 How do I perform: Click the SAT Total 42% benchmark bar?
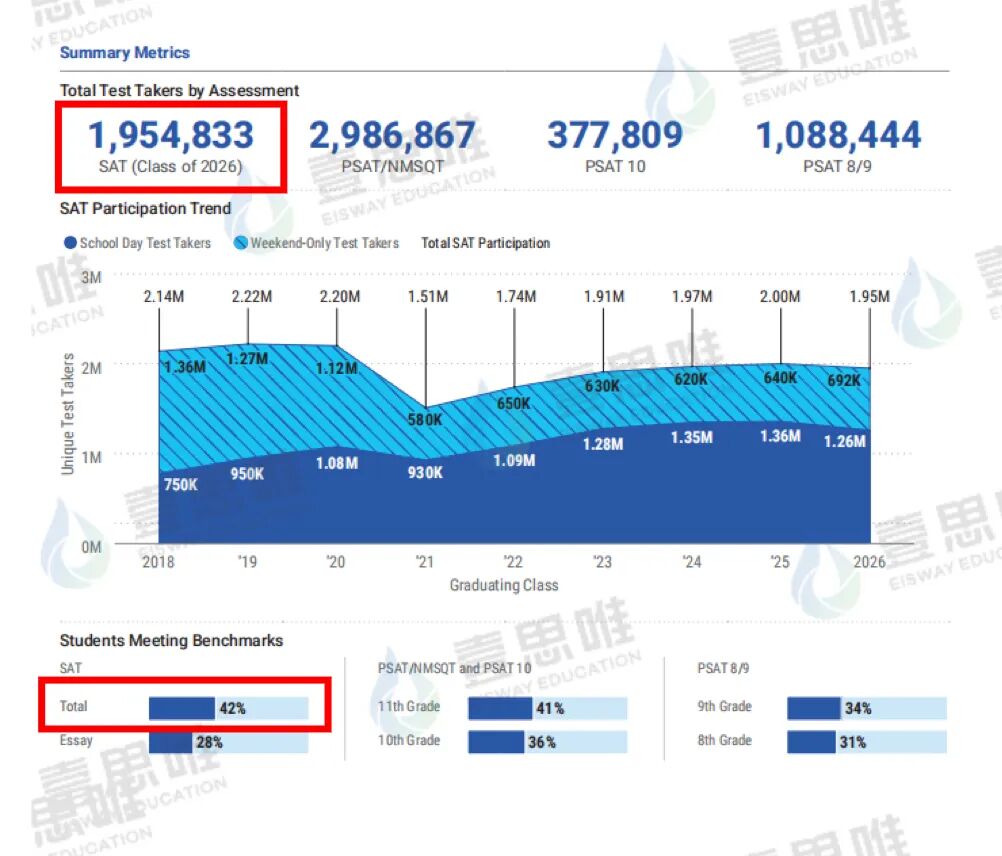[x=229, y=708]
